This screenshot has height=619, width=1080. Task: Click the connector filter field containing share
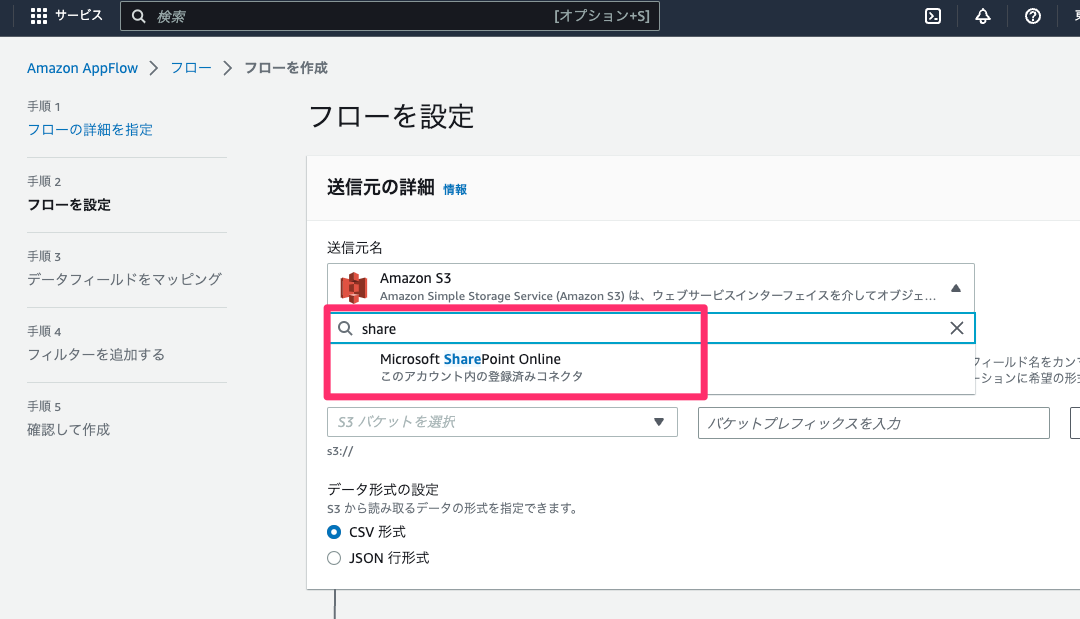[651, 328]
